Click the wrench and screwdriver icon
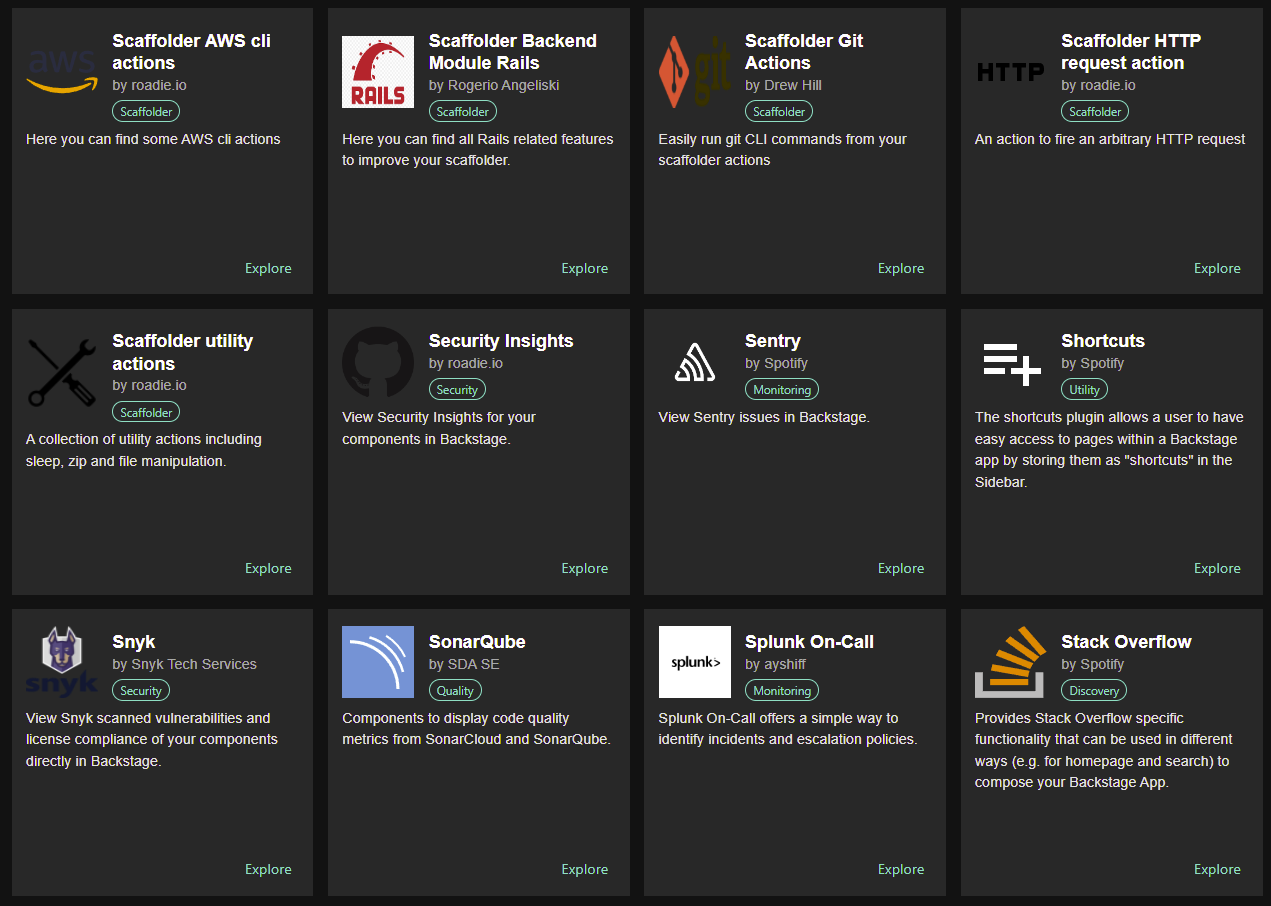The image size is (1271, 906). click(62, 372)
